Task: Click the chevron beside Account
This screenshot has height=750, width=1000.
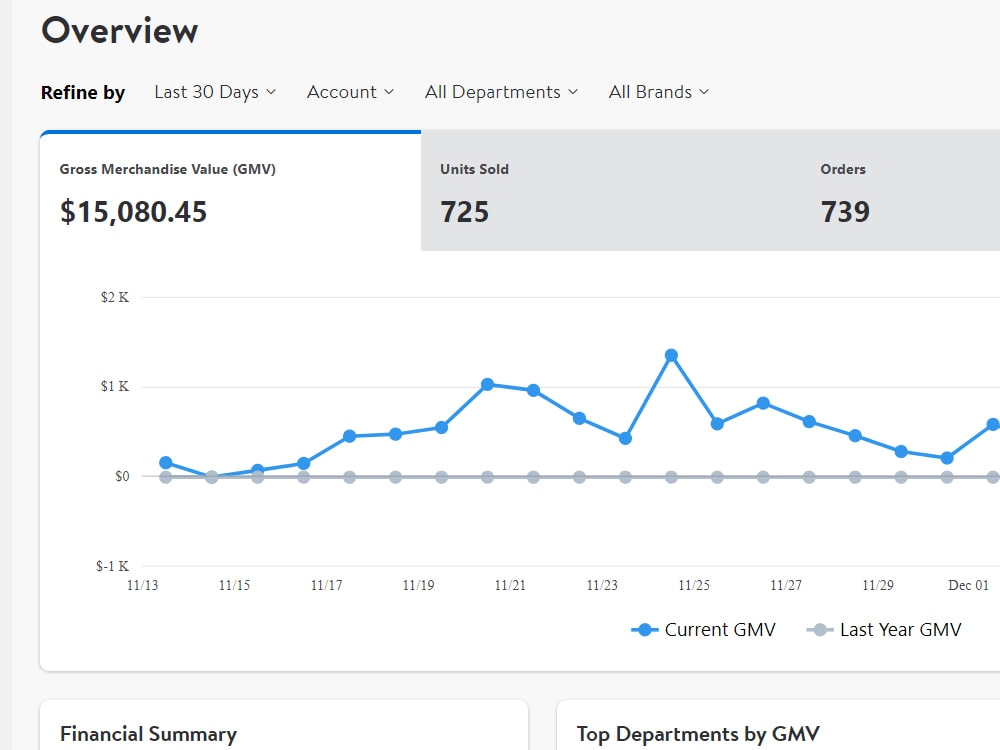Action: click(x=388, y=92)
